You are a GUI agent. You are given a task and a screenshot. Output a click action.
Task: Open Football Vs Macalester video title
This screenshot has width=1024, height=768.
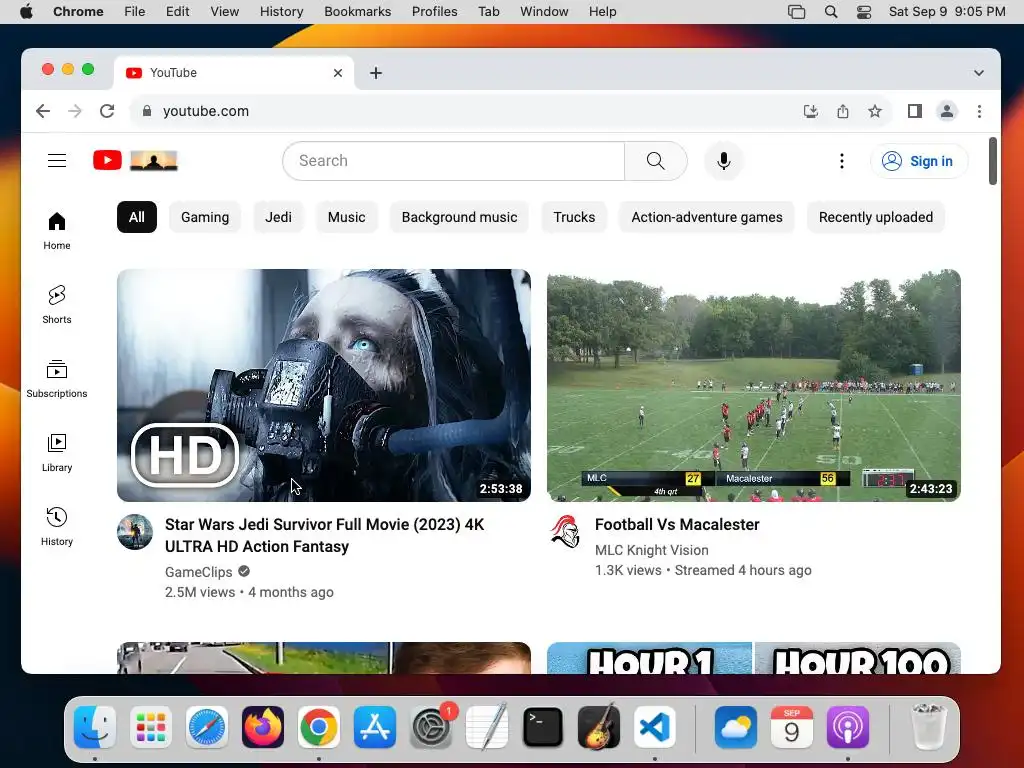(677, 524)
